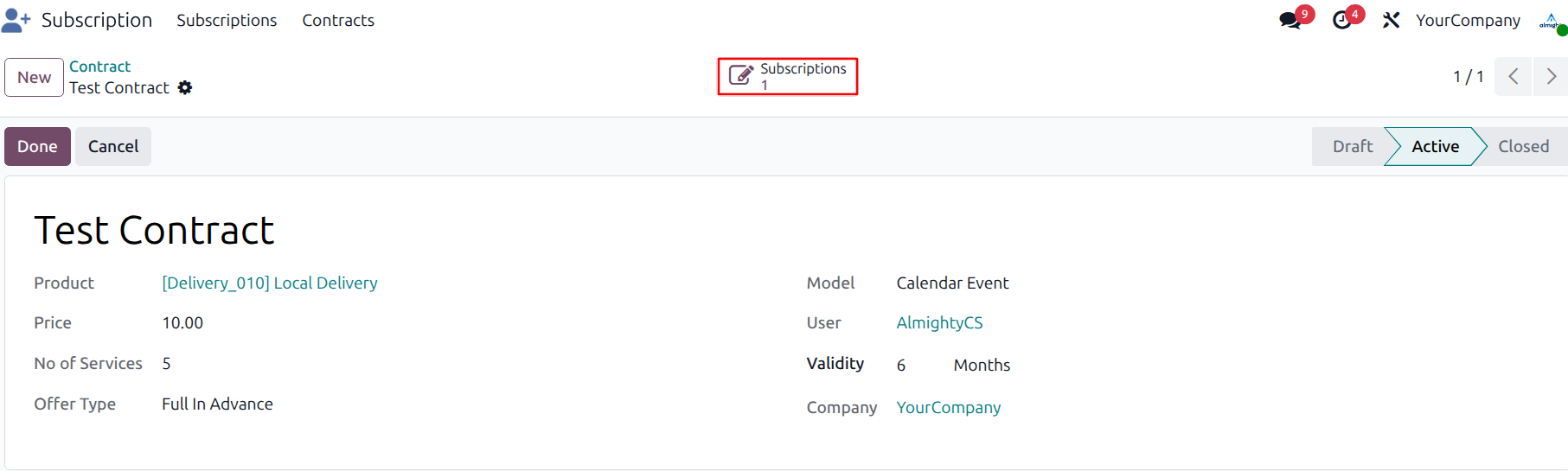1568x471 pixels.
Task: Click the Done button
Action: pos(37,146)
